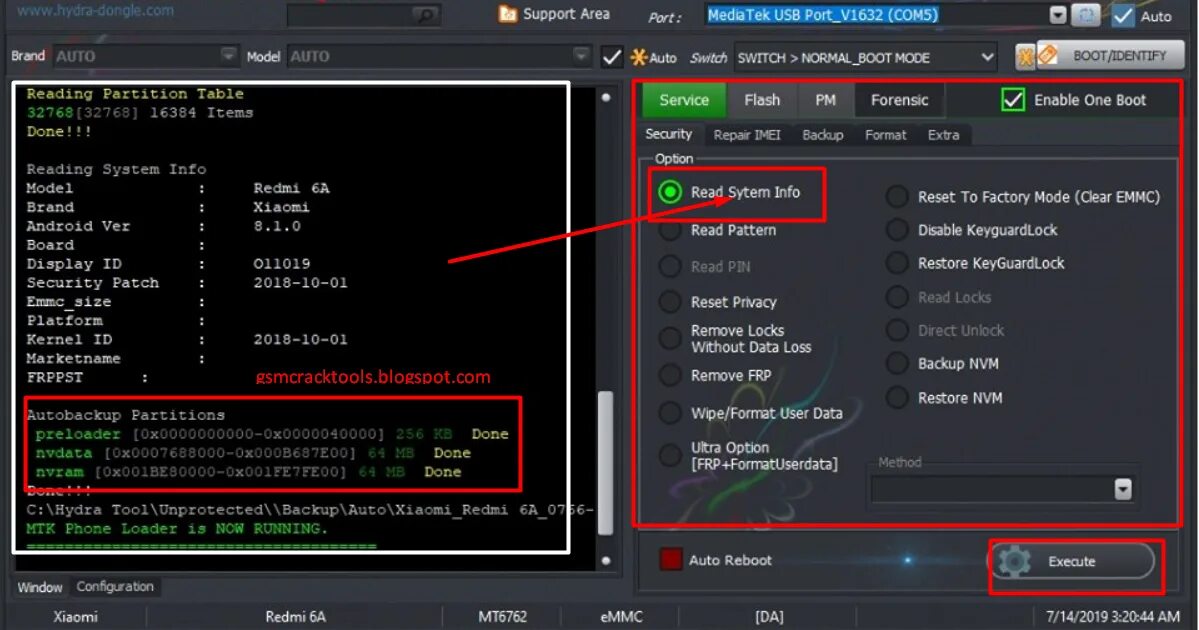
Task: Select Backup NVM option
Action: (x=897, y=364)
